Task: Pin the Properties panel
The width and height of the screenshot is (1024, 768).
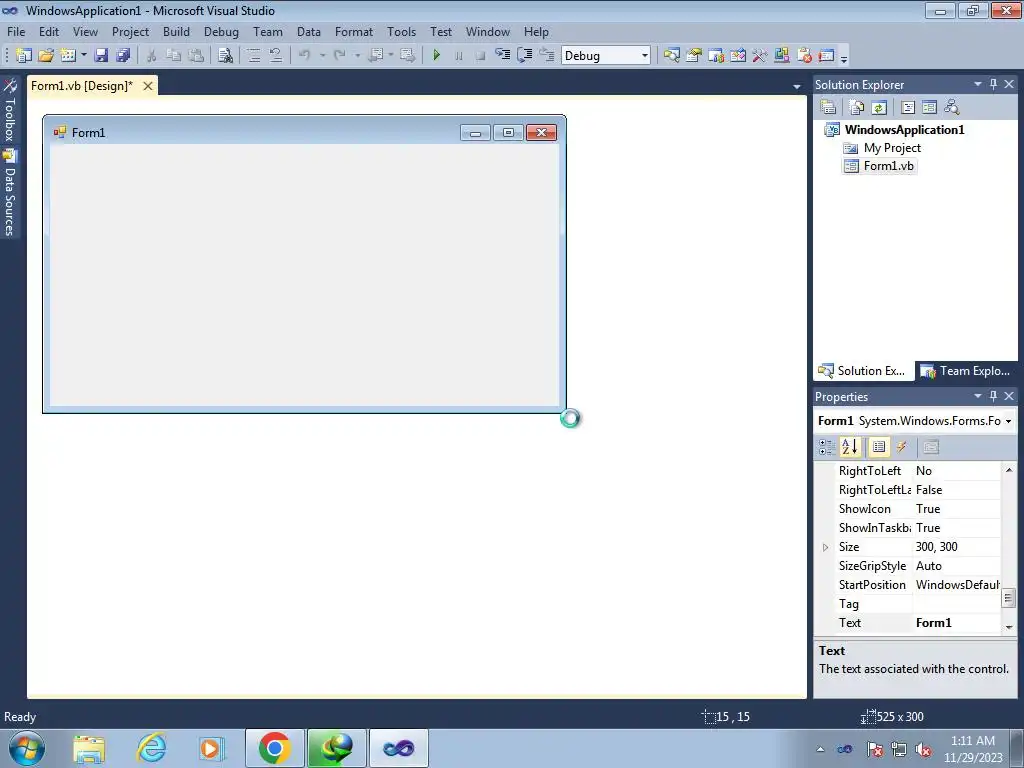Action: (x=993, y=396)
